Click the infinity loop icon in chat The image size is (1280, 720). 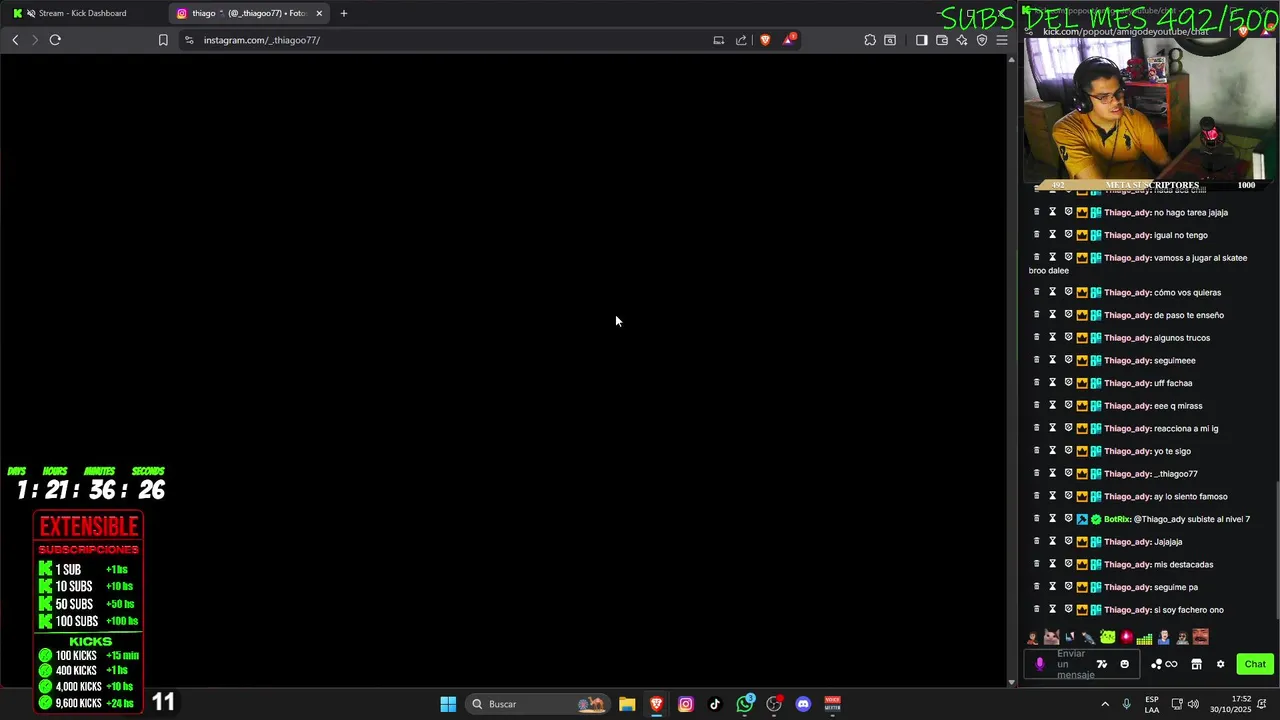1172,664
